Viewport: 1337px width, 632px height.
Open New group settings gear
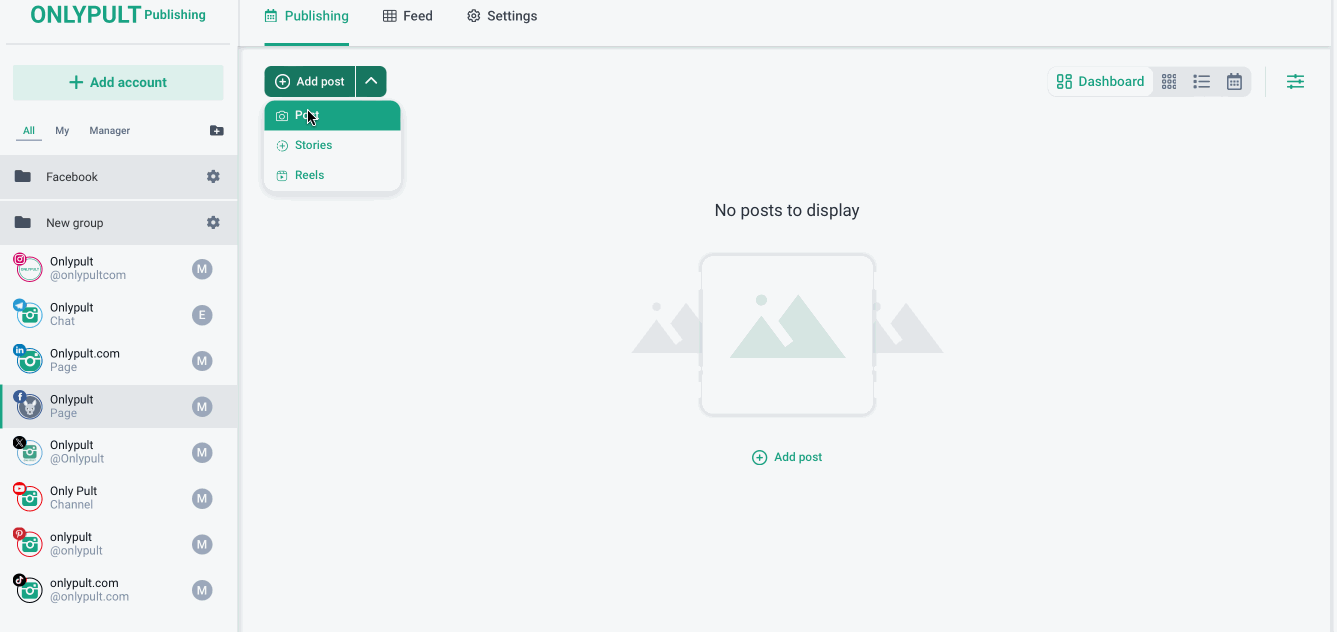point(213,223)
